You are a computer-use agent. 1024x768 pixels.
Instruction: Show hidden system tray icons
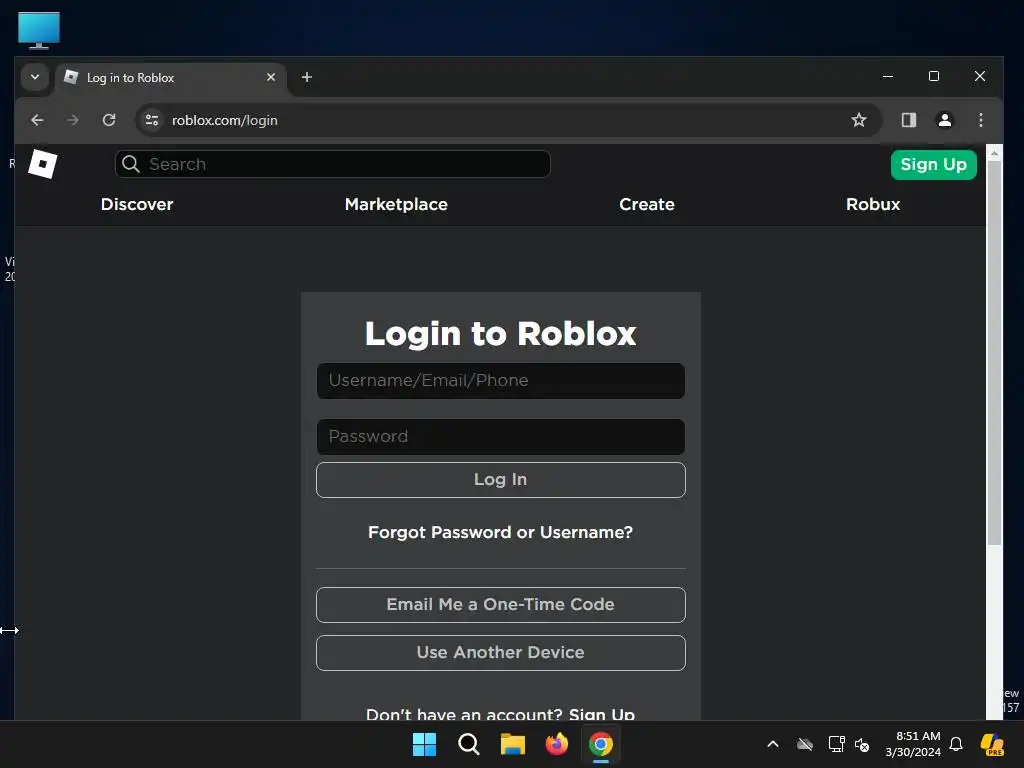click(x=773, y=744)
